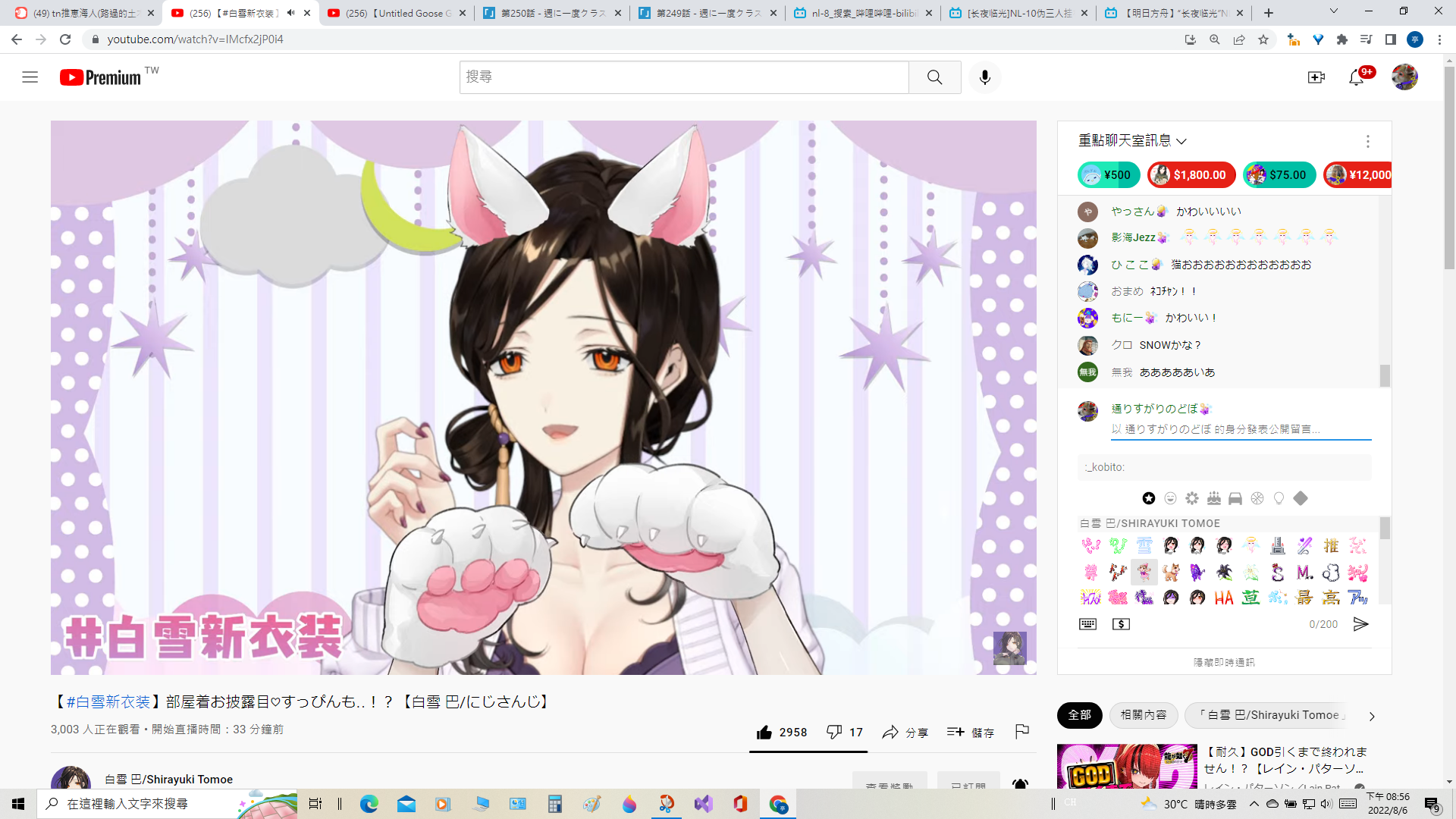Open the $75.00 Super Chat chip
Viewport: 1456px width, 819px height.
[1279, 175]
